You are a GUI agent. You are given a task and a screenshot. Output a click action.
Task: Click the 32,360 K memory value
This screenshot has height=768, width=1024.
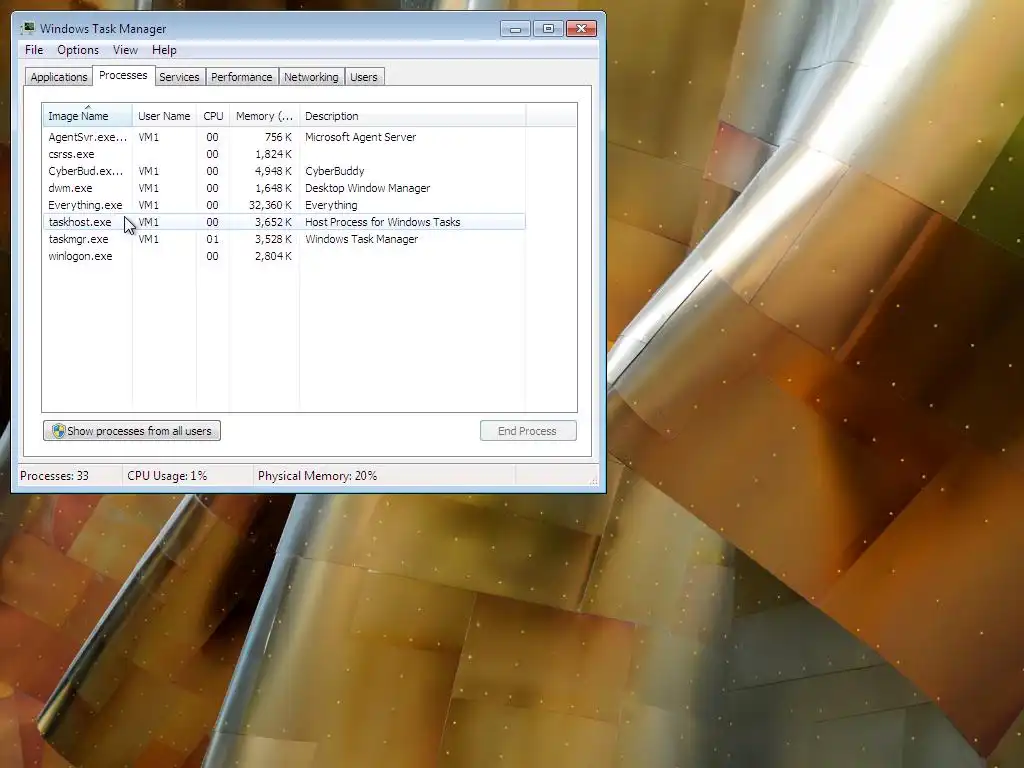[x=270, y=205]
